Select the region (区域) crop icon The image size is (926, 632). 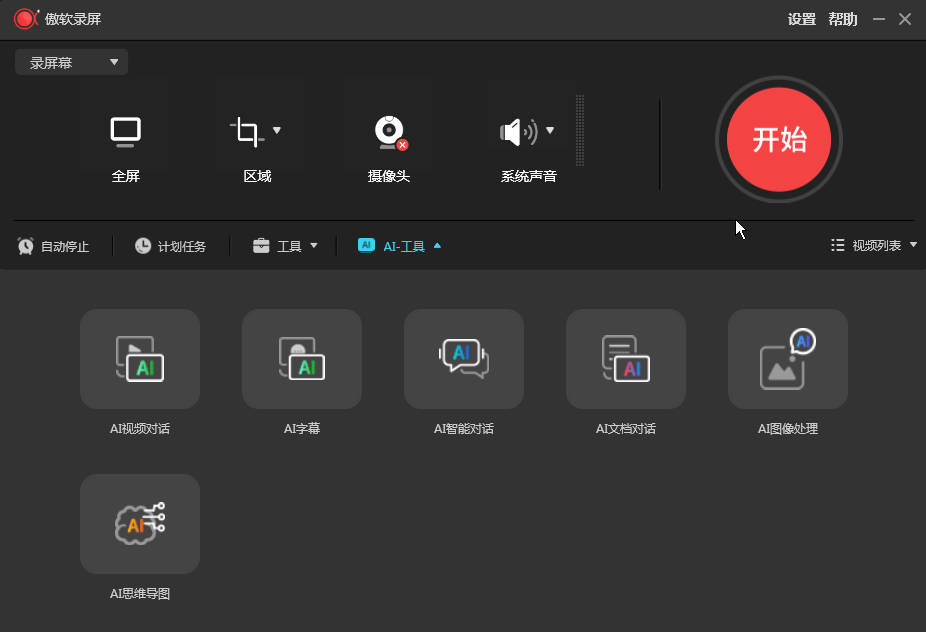pos(246,131)
